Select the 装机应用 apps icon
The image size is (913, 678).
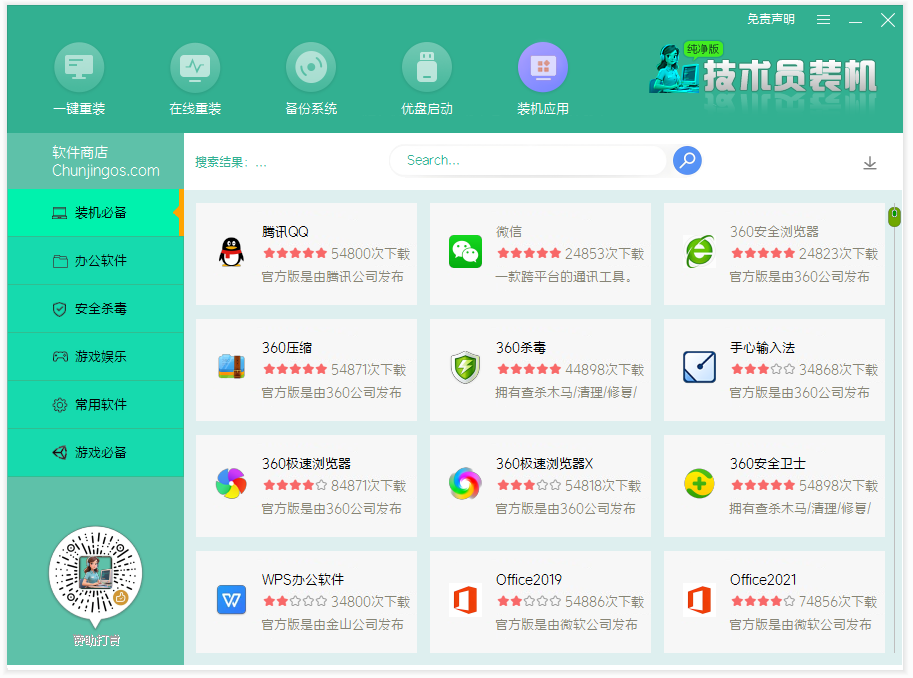pos(543,68)
